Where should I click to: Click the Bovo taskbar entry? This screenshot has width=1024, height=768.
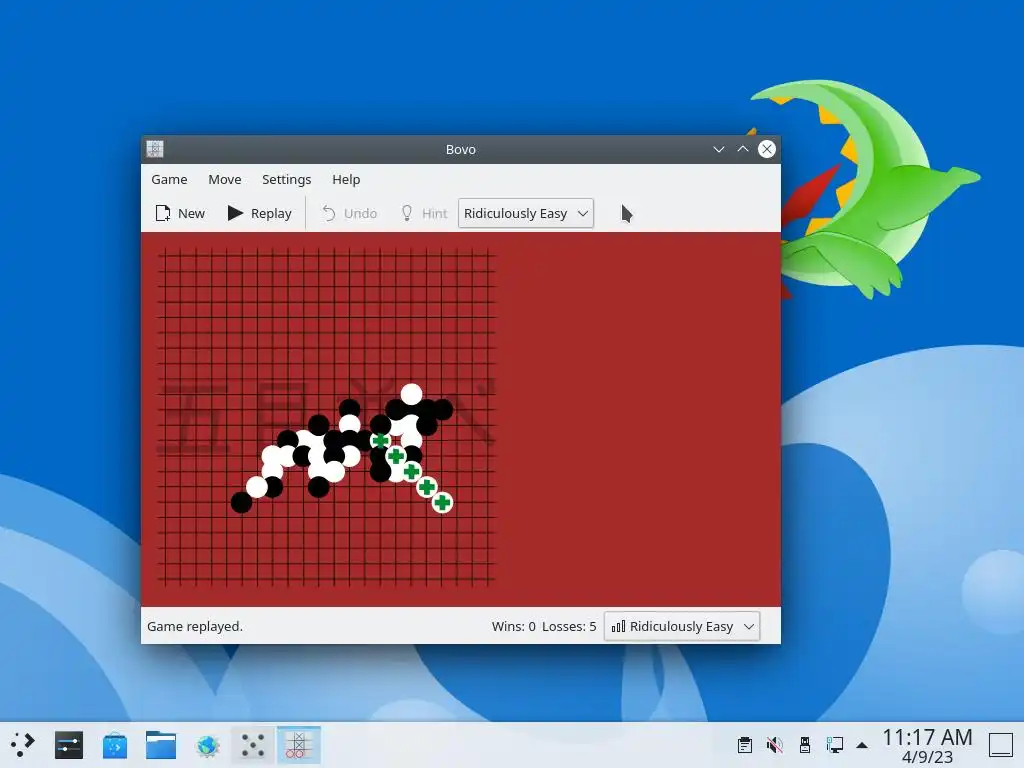click(x=298, y=744)
